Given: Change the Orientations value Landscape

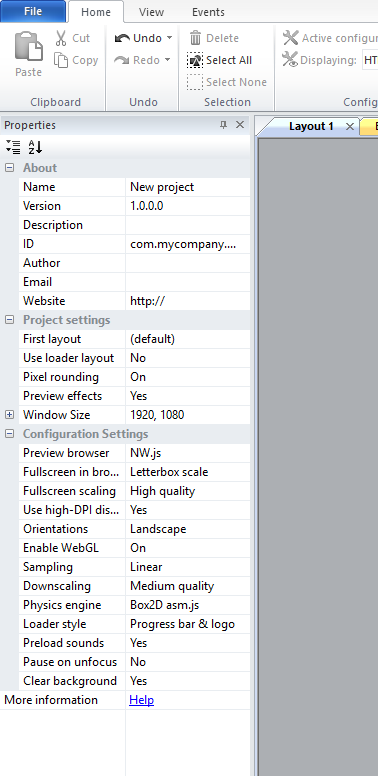Looking at the screenshot, I should coord(188,529).
